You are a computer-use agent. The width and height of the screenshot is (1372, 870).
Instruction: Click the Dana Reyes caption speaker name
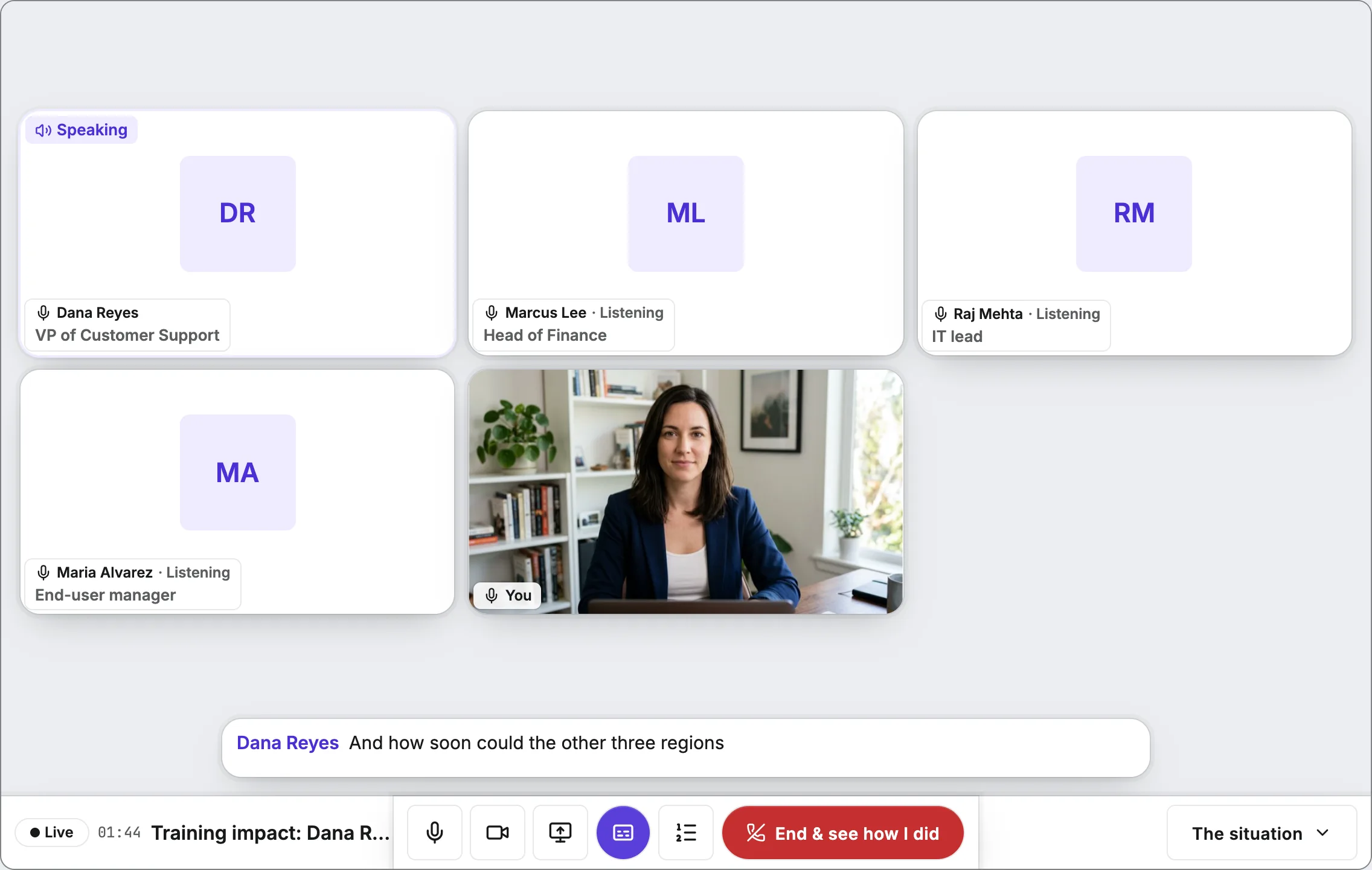coord(287,743)
